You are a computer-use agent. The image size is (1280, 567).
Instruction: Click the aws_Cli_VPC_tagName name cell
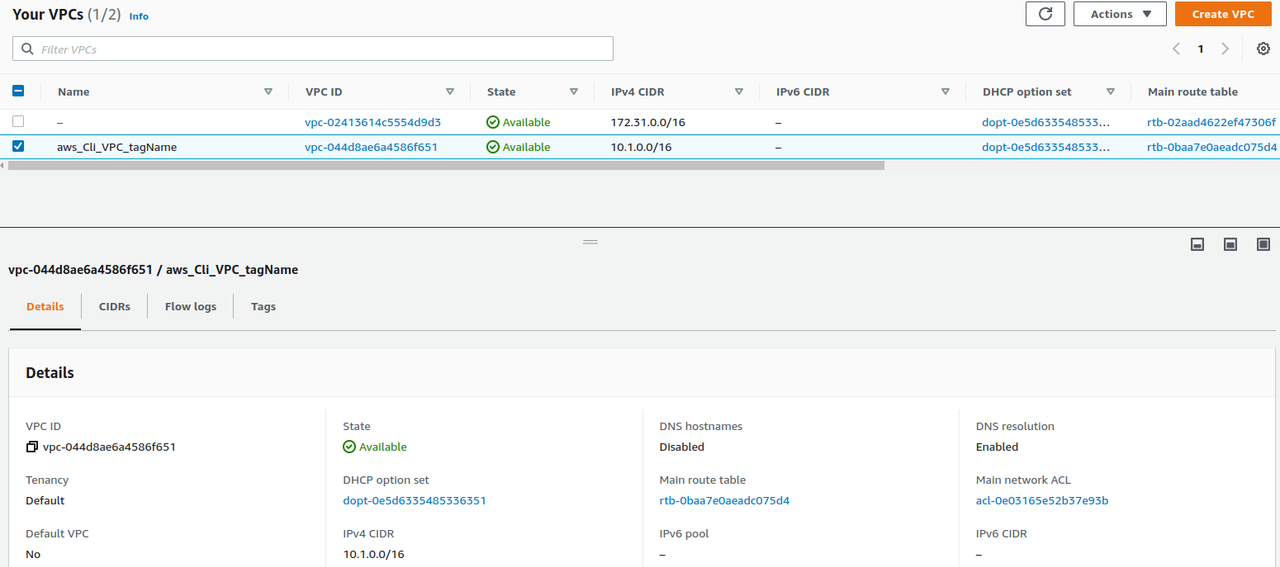point(117,147)
